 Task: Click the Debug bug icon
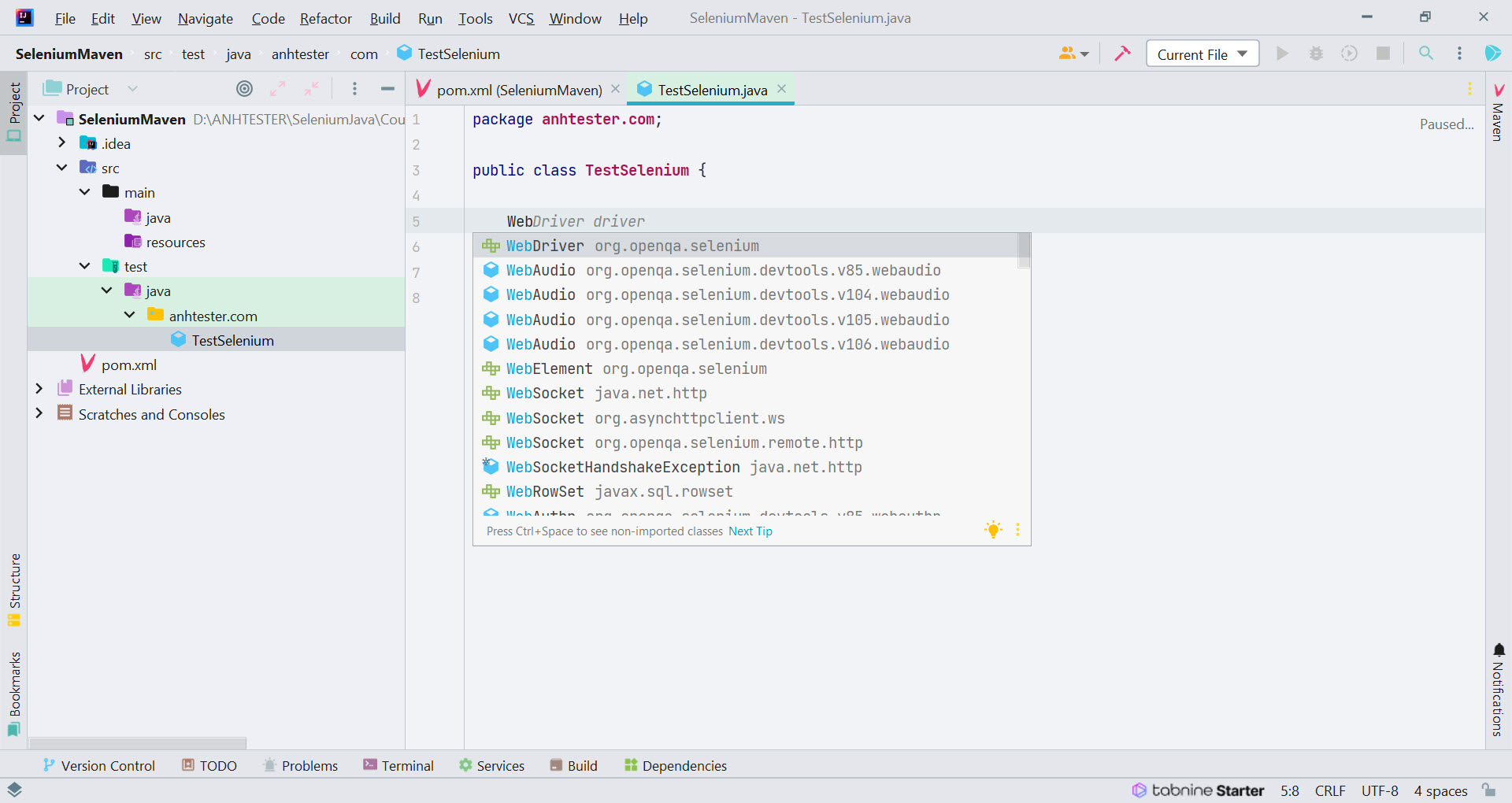click(1316, 54)
